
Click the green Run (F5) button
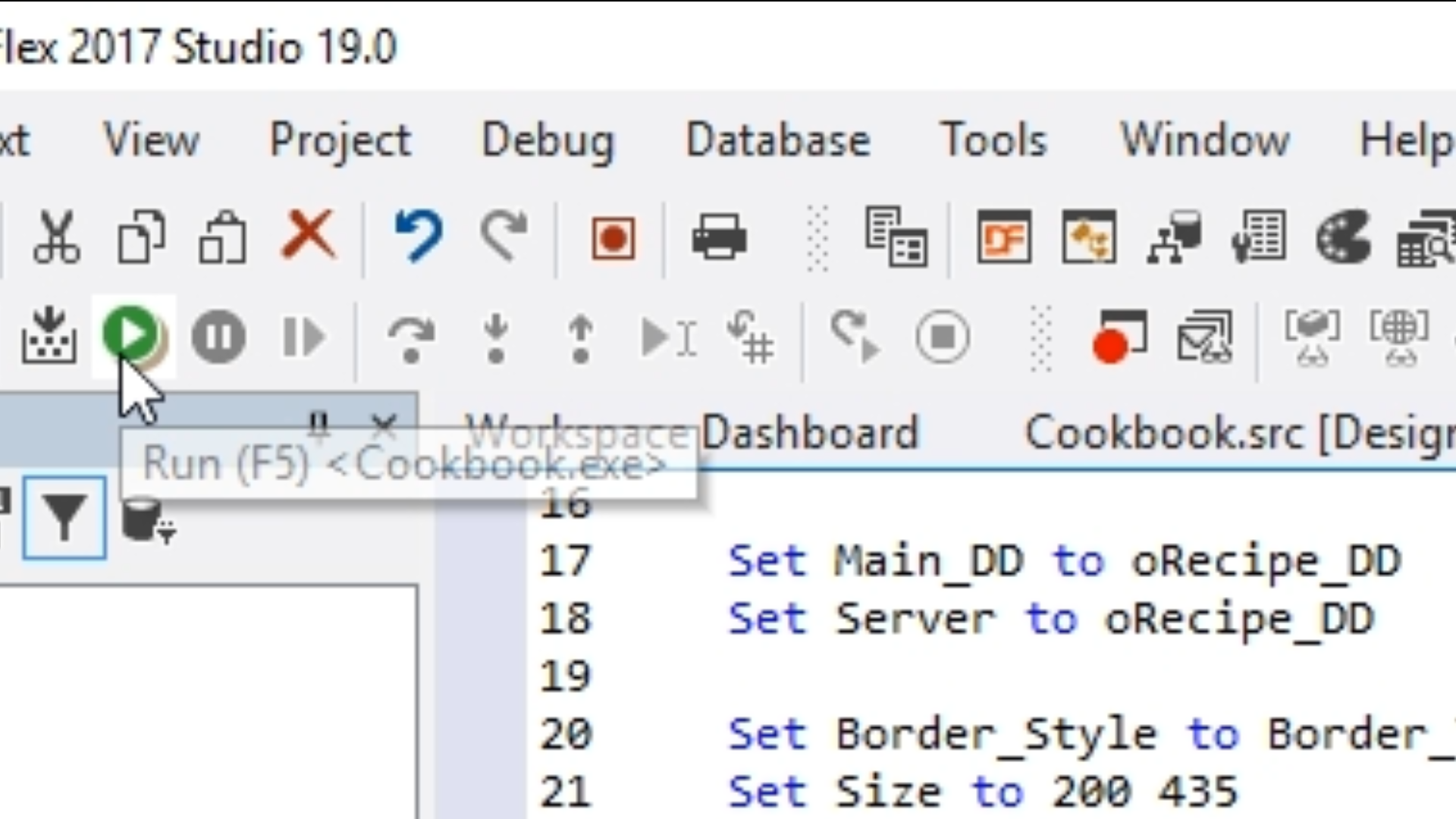(x=131, y=334)
